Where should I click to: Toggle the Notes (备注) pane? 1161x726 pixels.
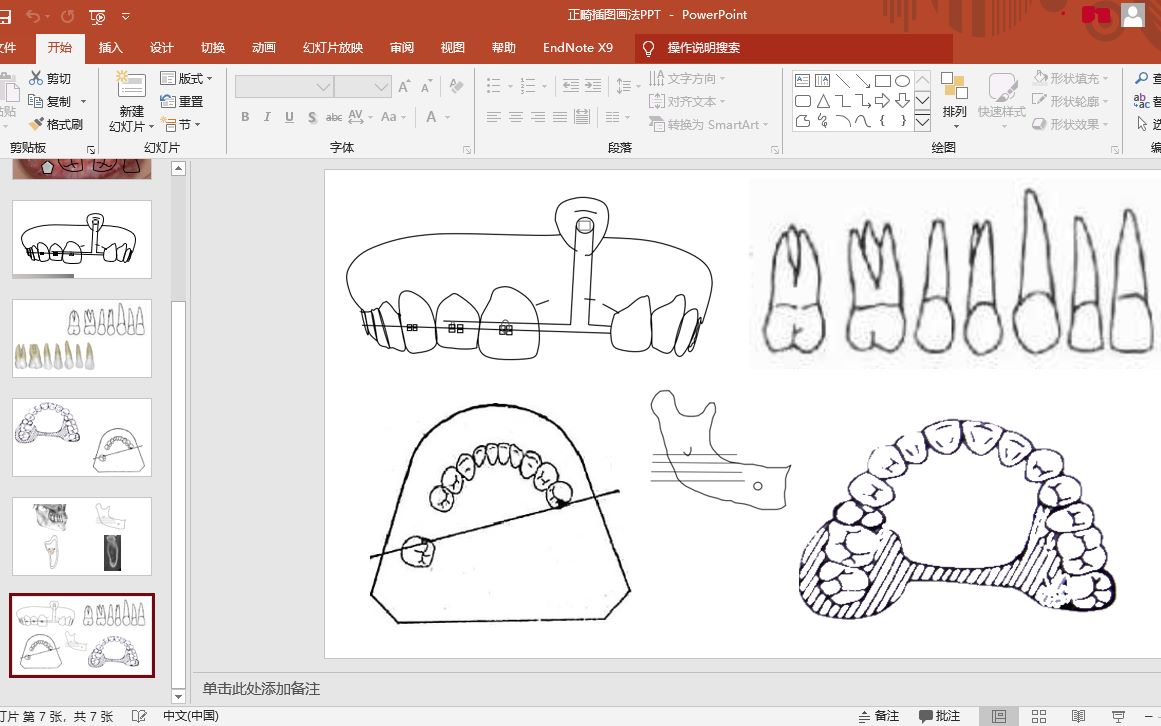pos(879,716)
